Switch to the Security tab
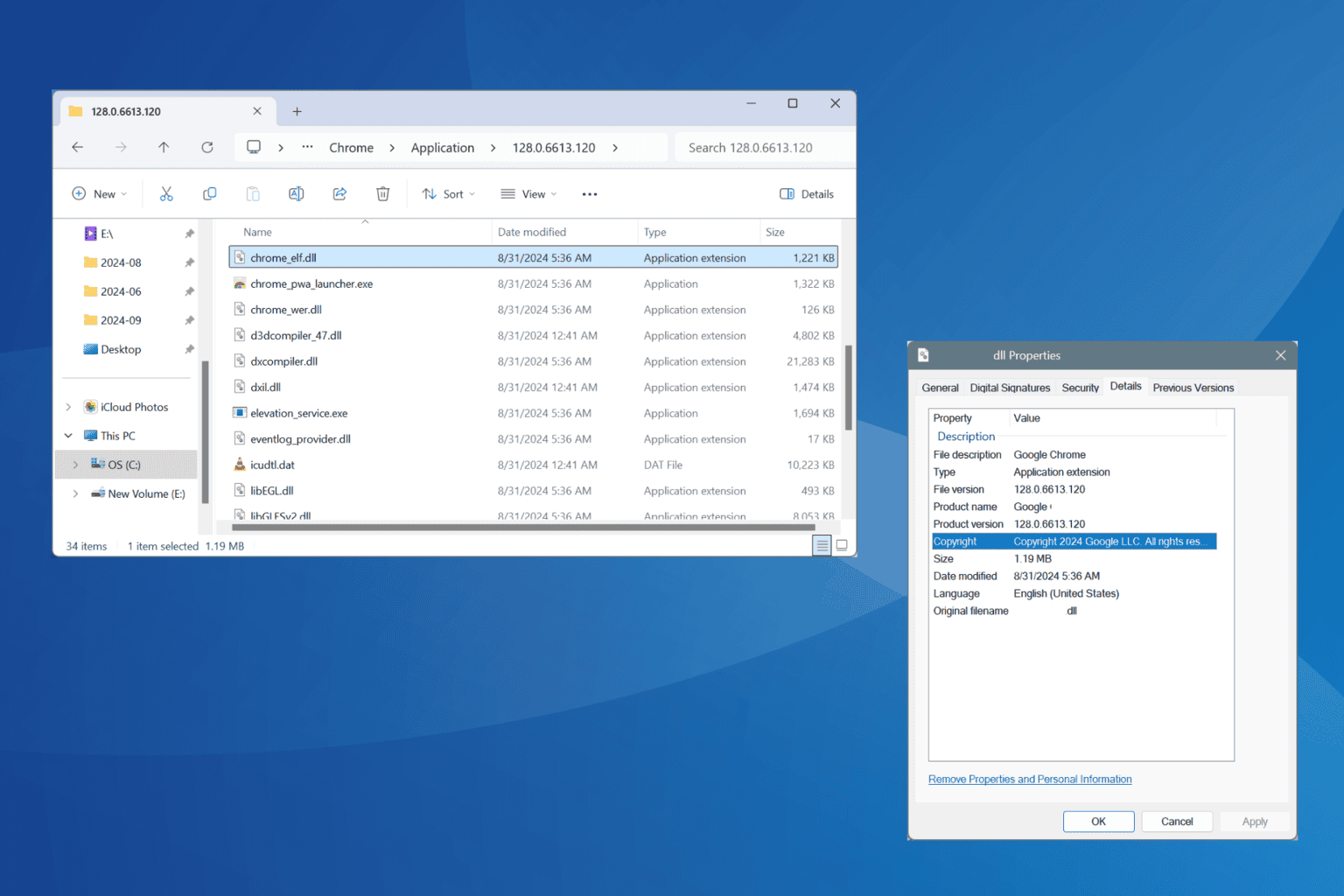 (1080, 388)
